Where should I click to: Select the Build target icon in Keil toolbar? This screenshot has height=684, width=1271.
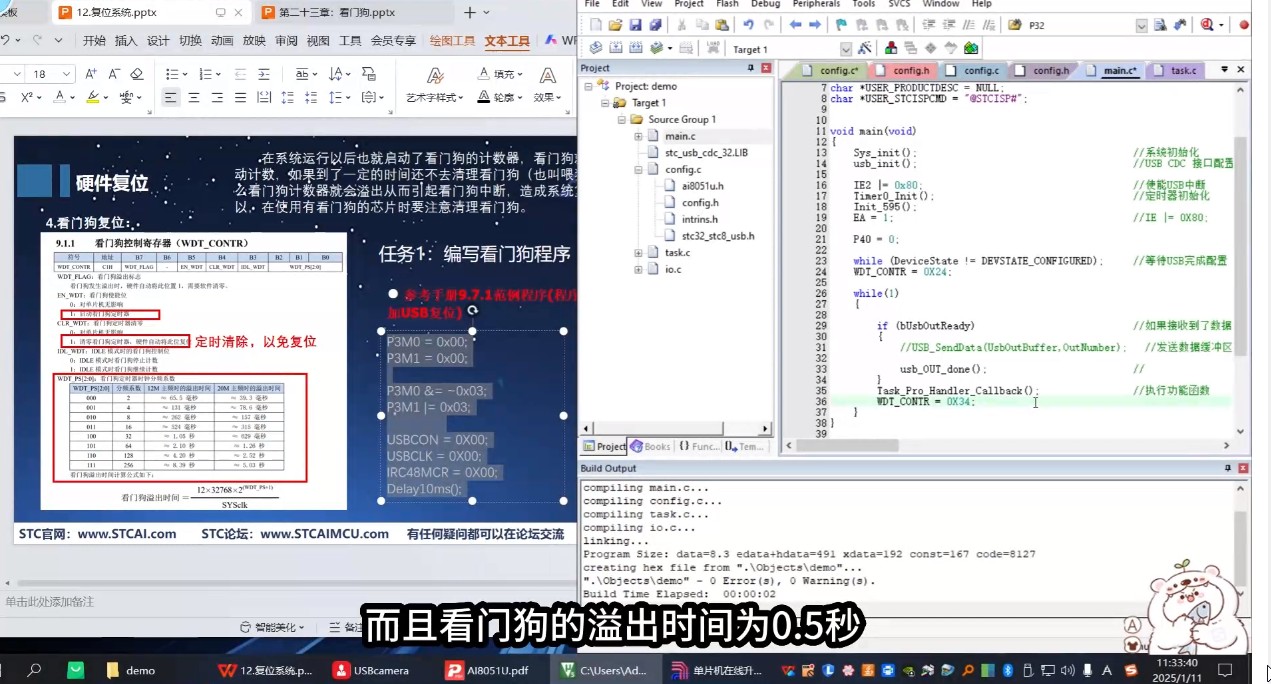click(x=618, y=47)
